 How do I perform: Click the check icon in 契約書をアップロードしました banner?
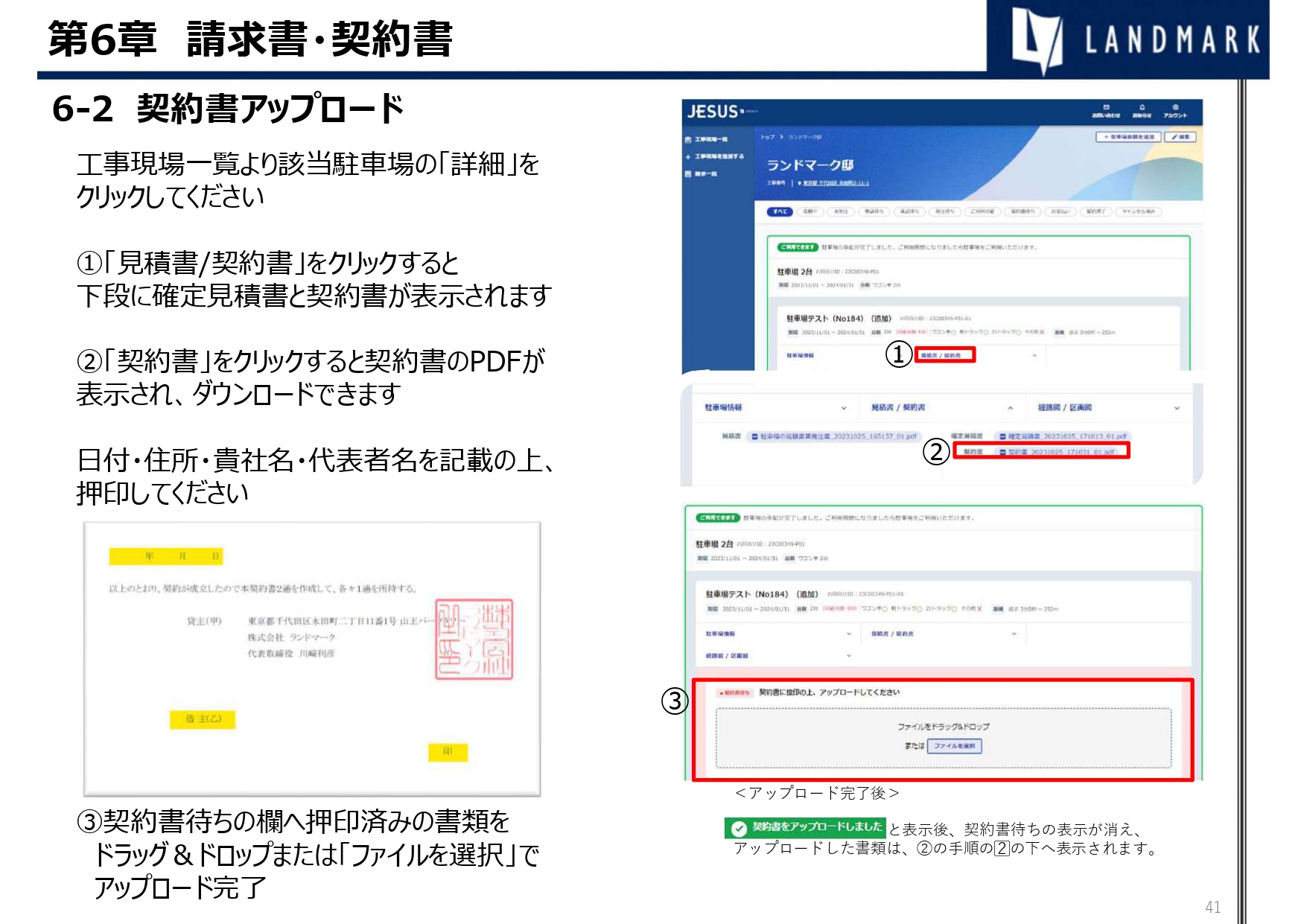[x=738, y=829]
